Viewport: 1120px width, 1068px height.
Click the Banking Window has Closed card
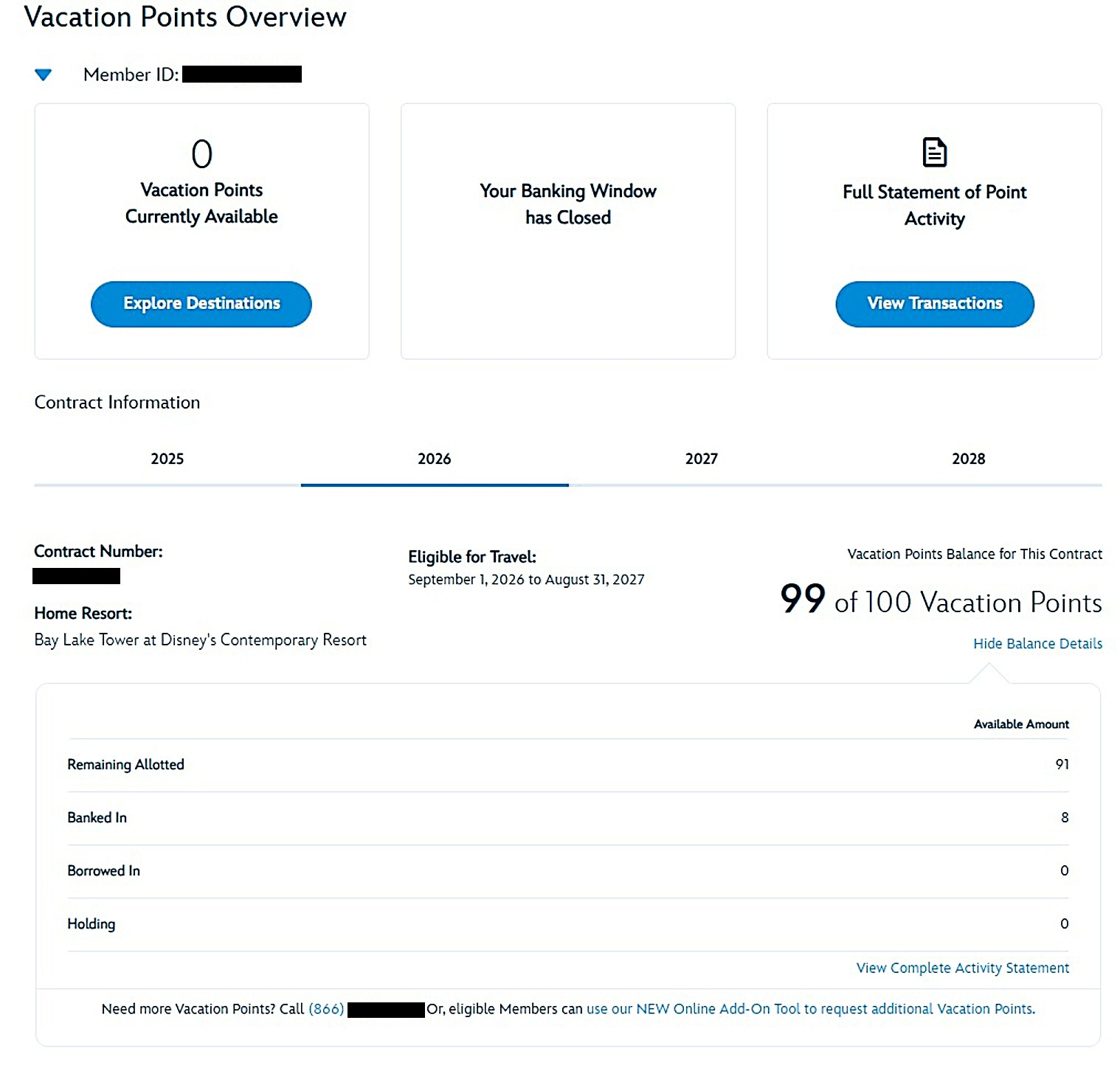click(568, 232)
